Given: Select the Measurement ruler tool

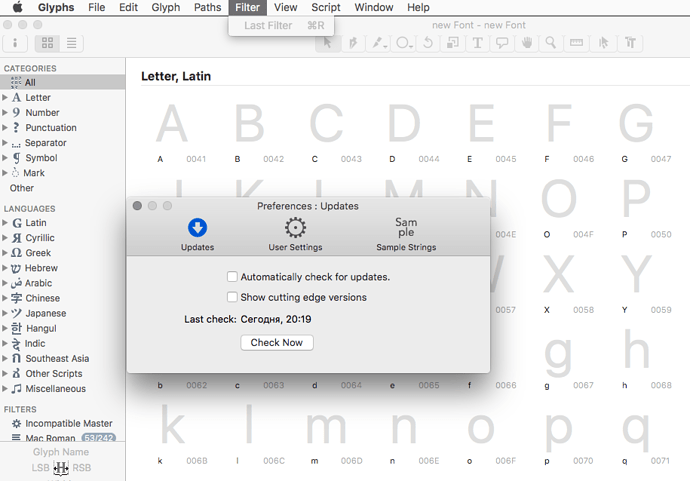Looking at the screenshot, I should [576, 43].
